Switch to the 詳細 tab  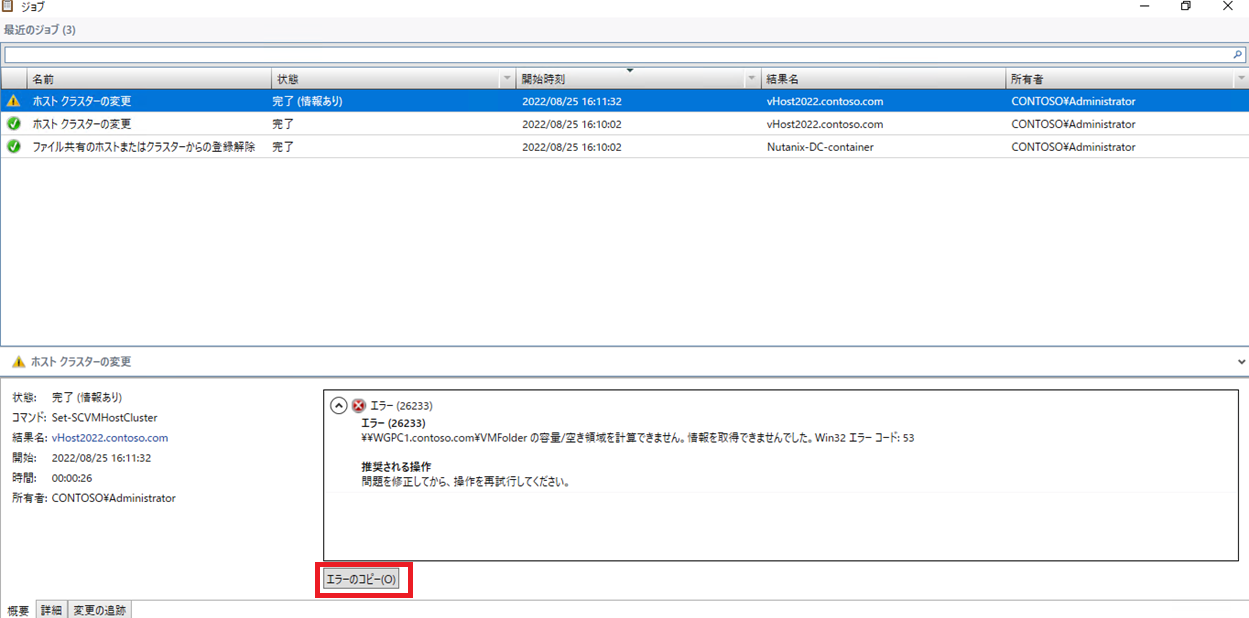coord(51,610)
